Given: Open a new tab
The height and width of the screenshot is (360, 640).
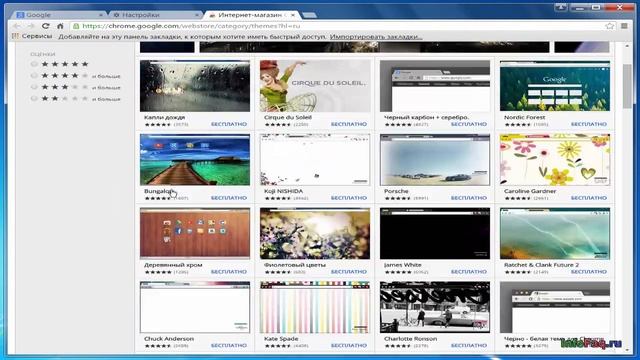Looking at the screenshot, I should coord(309,15).
